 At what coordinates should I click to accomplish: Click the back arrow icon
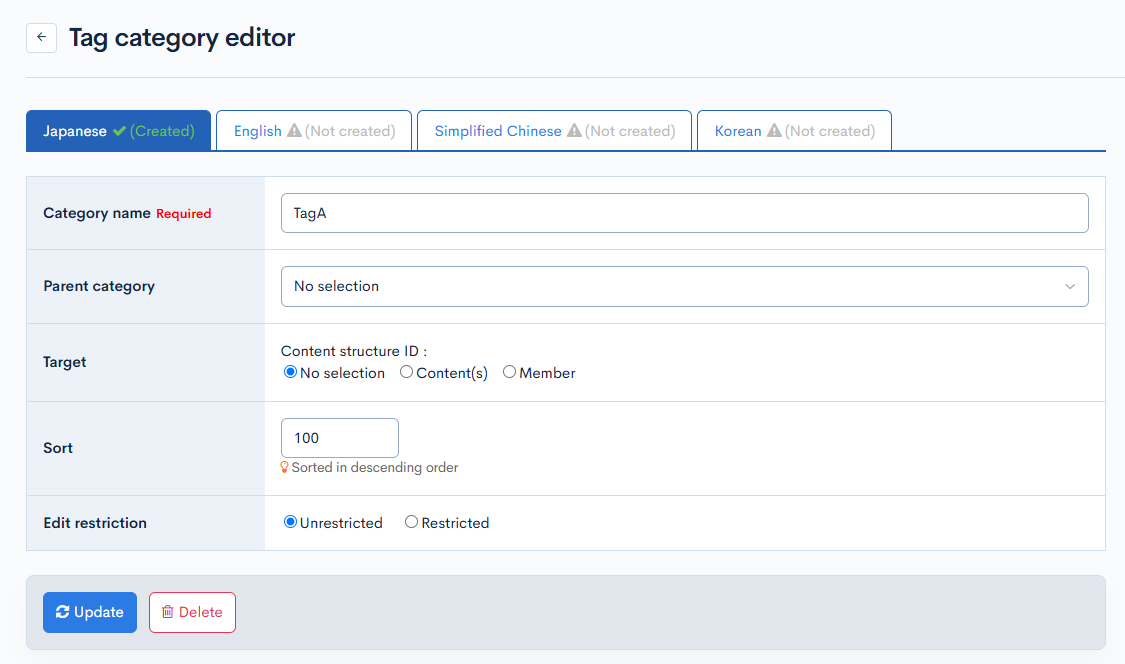coord(41,38)
